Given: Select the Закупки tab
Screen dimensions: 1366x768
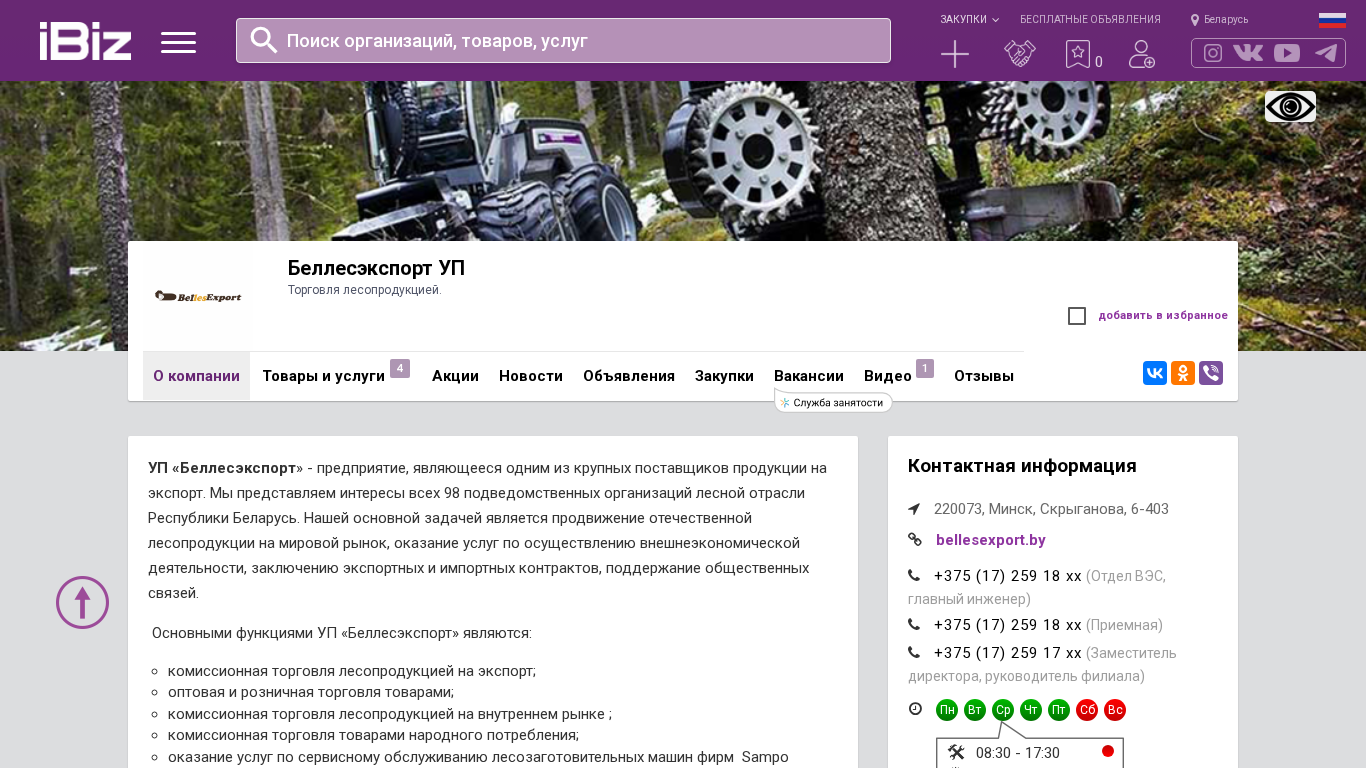Looking at the screenshot, I should click(x=724, y=376).
